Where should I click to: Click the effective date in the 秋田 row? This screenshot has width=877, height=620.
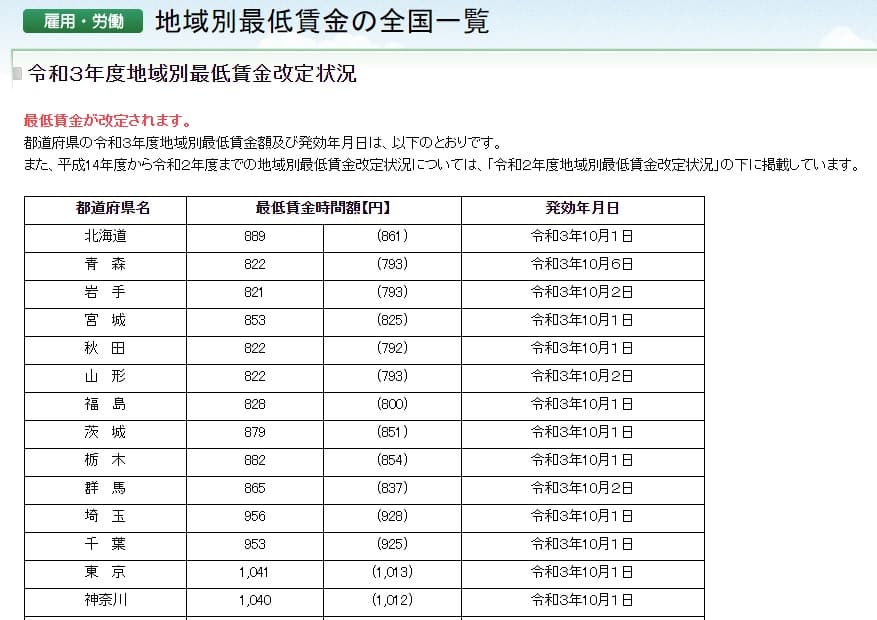582,348
